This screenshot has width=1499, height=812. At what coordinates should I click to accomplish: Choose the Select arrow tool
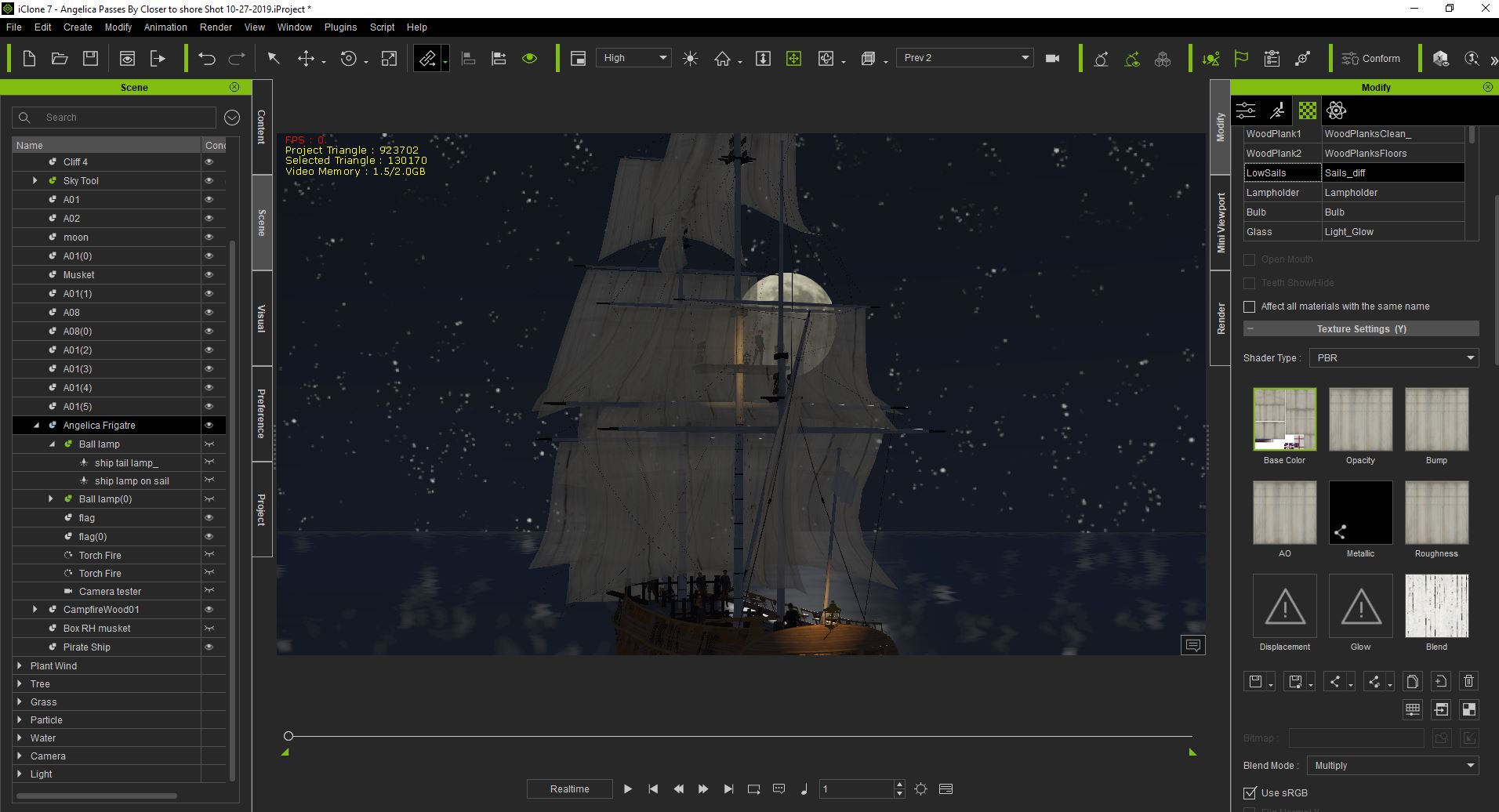click(x=274, y=58)
